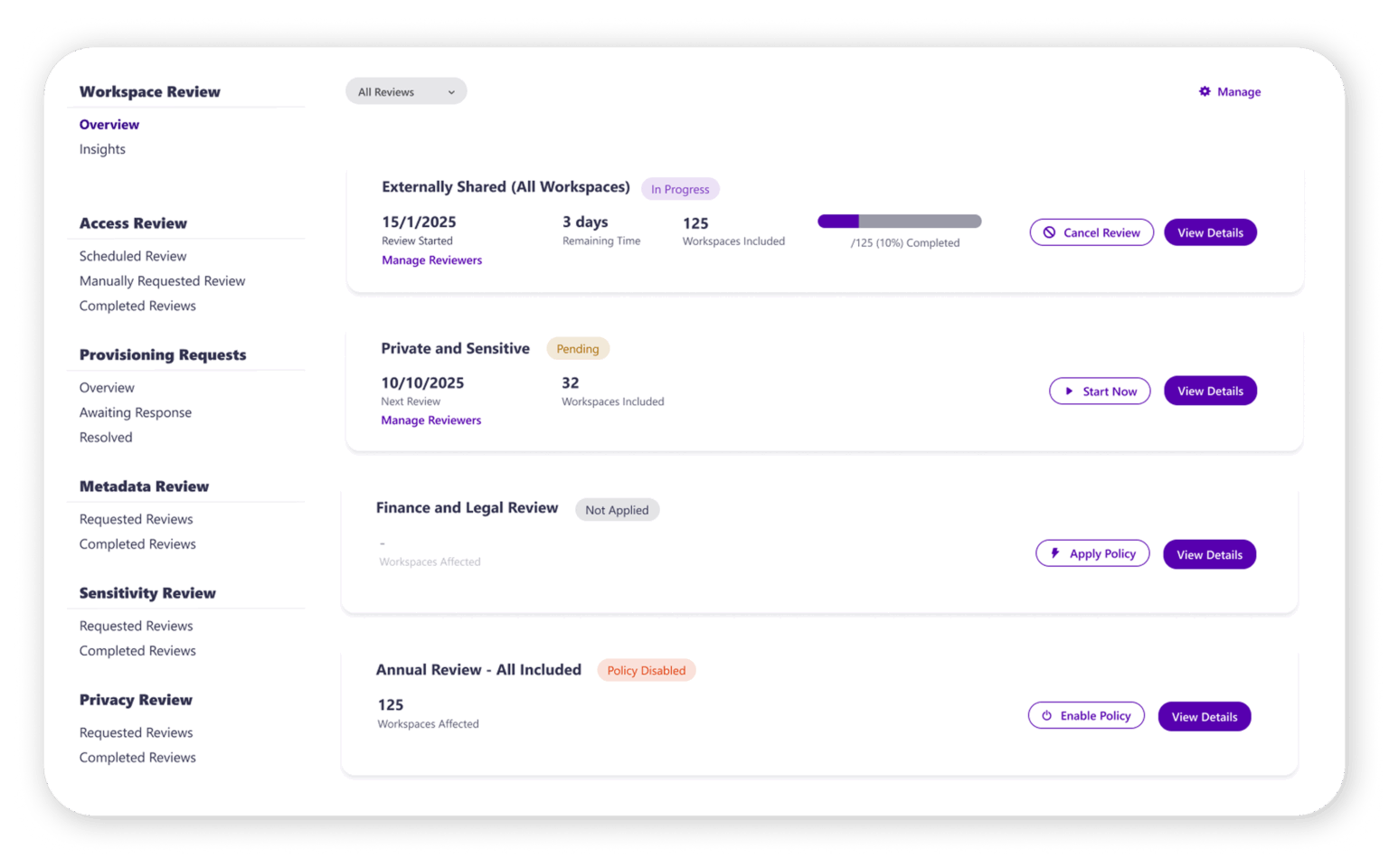Select Overview under Workspace Review
Viewport: 1389px width, 868px height.
pos(109,124)
